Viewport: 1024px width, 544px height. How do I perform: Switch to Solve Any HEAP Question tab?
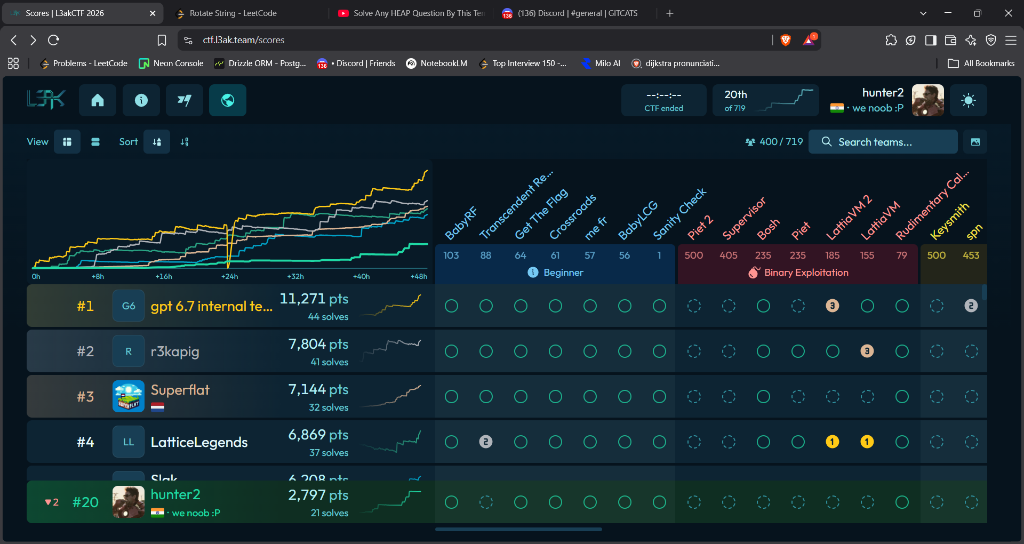coord(411,13)
